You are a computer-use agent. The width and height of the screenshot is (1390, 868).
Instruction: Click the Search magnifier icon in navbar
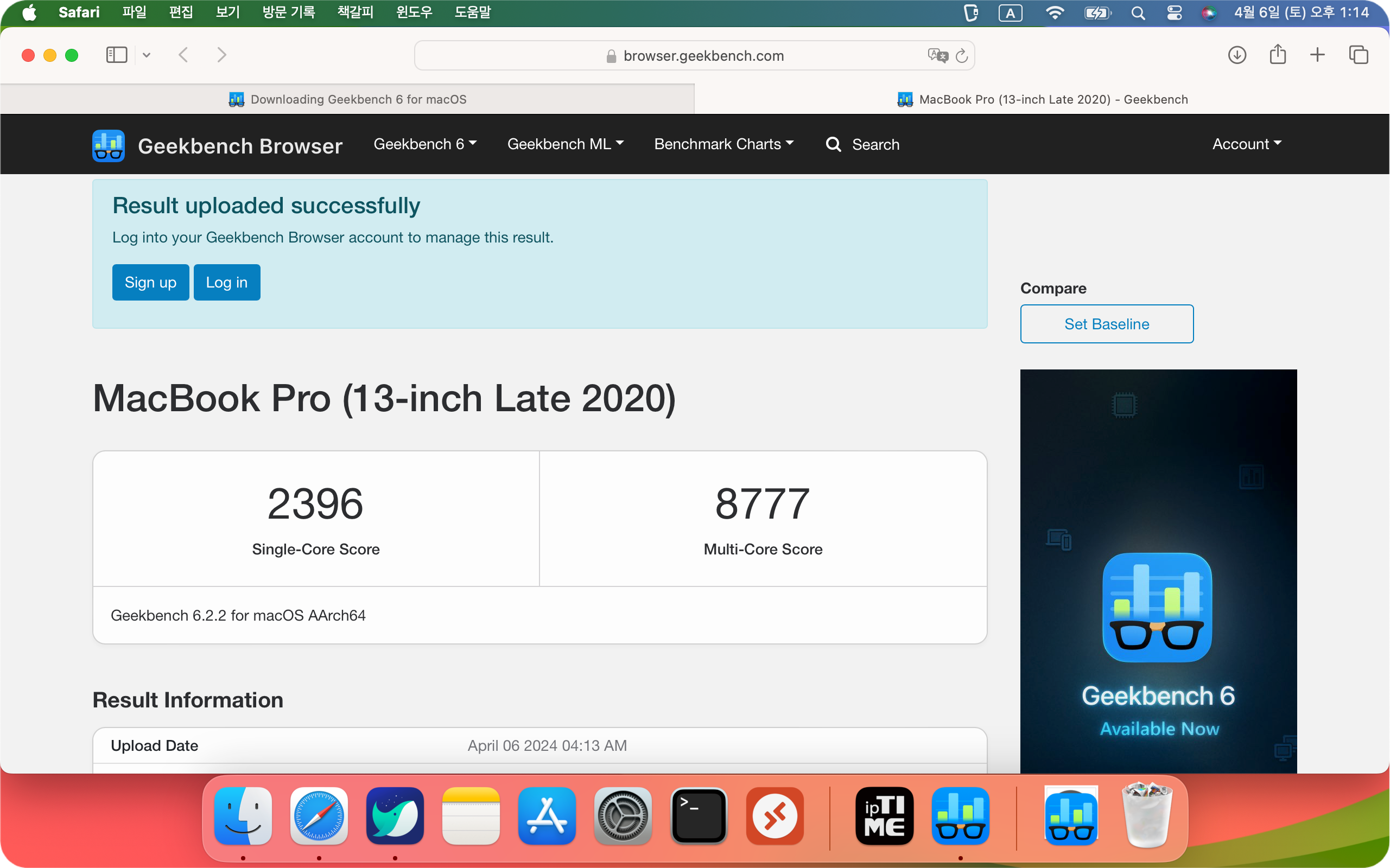834,144
